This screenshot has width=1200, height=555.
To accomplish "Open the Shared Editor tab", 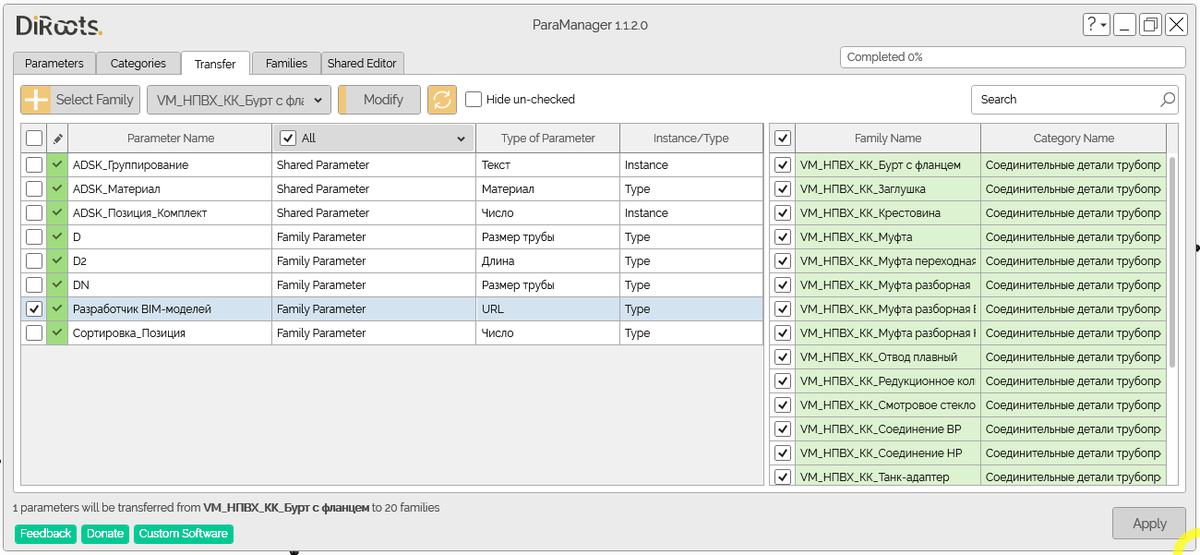I will tap(362, 63).
